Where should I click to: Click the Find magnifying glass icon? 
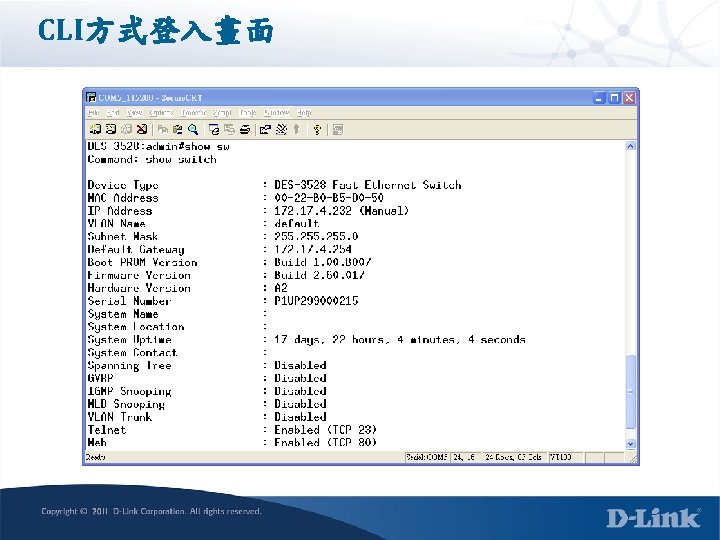[193, 129]
